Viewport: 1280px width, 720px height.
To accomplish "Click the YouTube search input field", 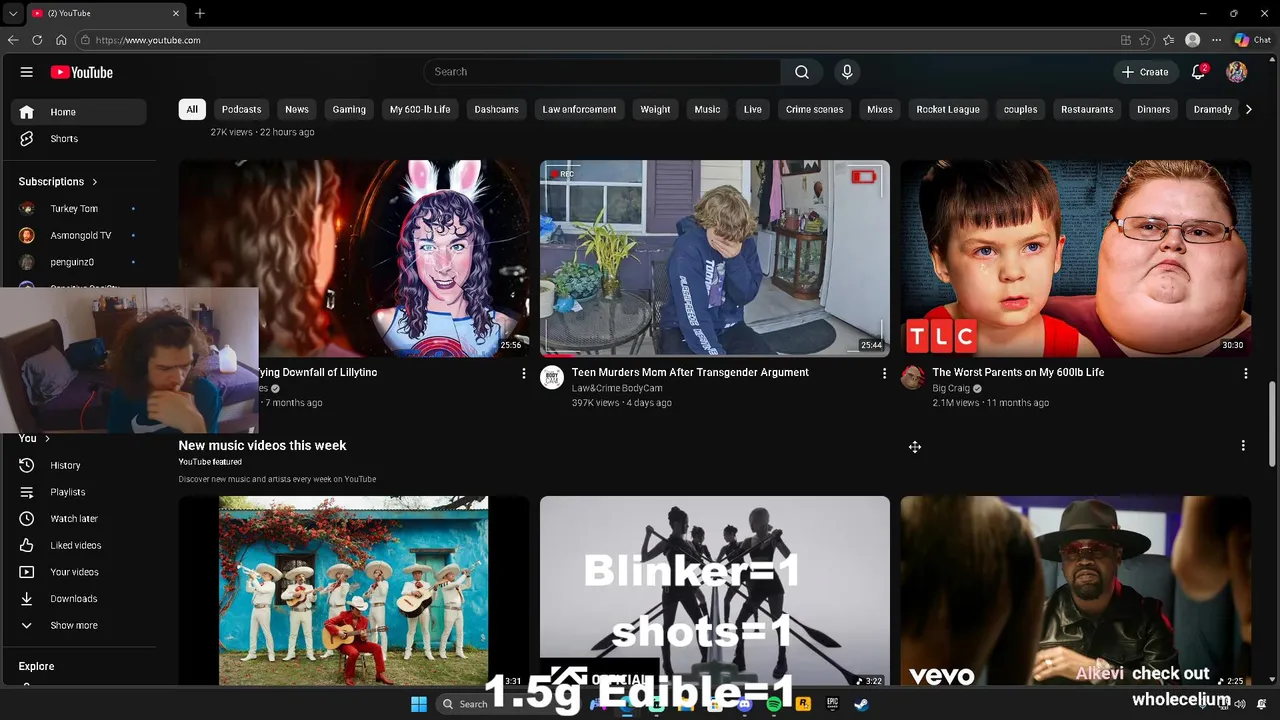I will [602, 72].
